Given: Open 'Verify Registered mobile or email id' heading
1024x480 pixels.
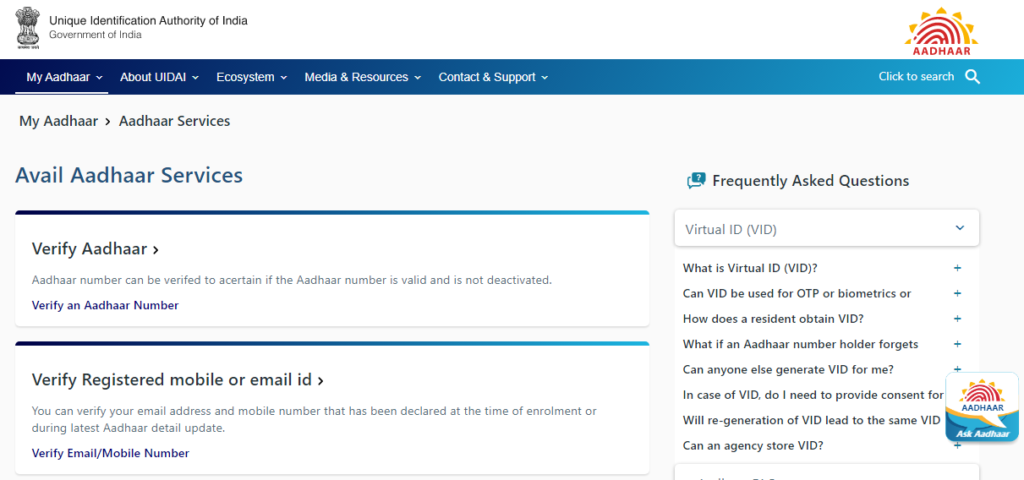Looking at the screenshot, I should click(x=178, y=380).
